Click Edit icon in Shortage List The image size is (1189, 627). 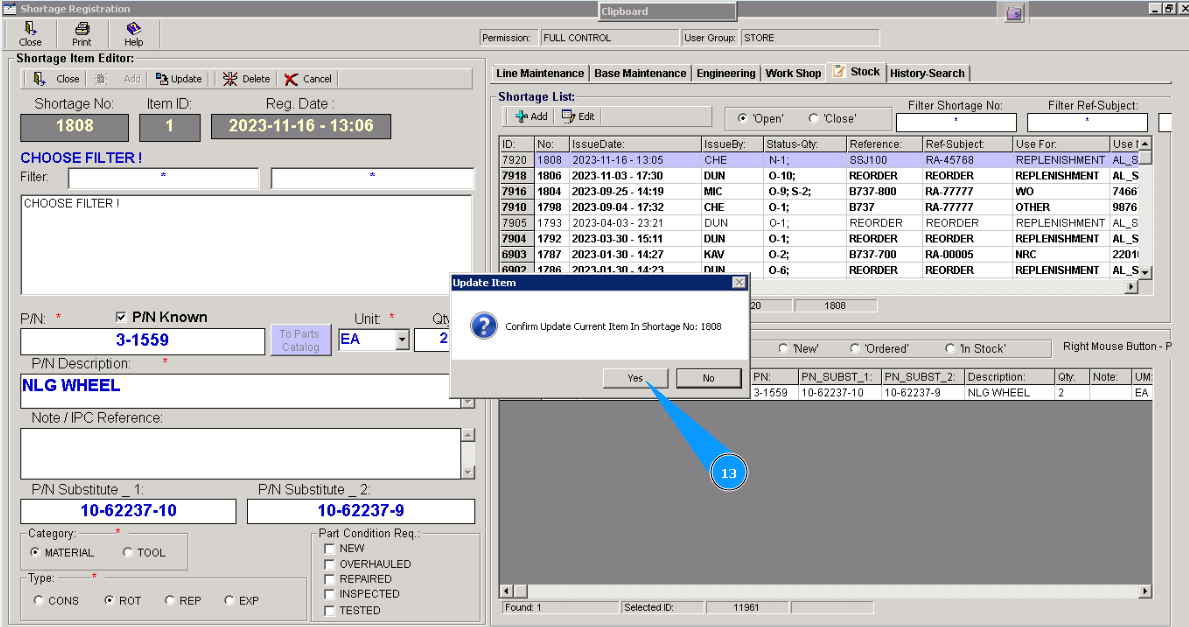569,117
